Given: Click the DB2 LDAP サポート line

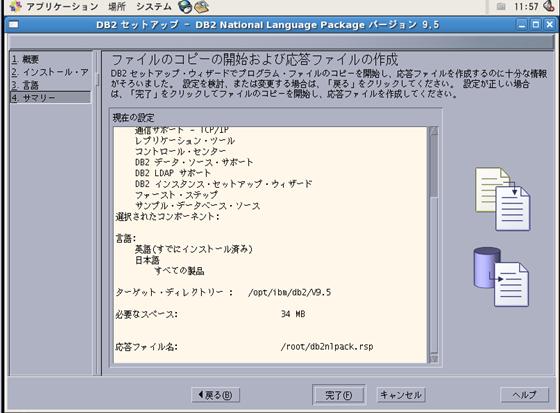Looking at the screenshot, I should tap(173, 173).
